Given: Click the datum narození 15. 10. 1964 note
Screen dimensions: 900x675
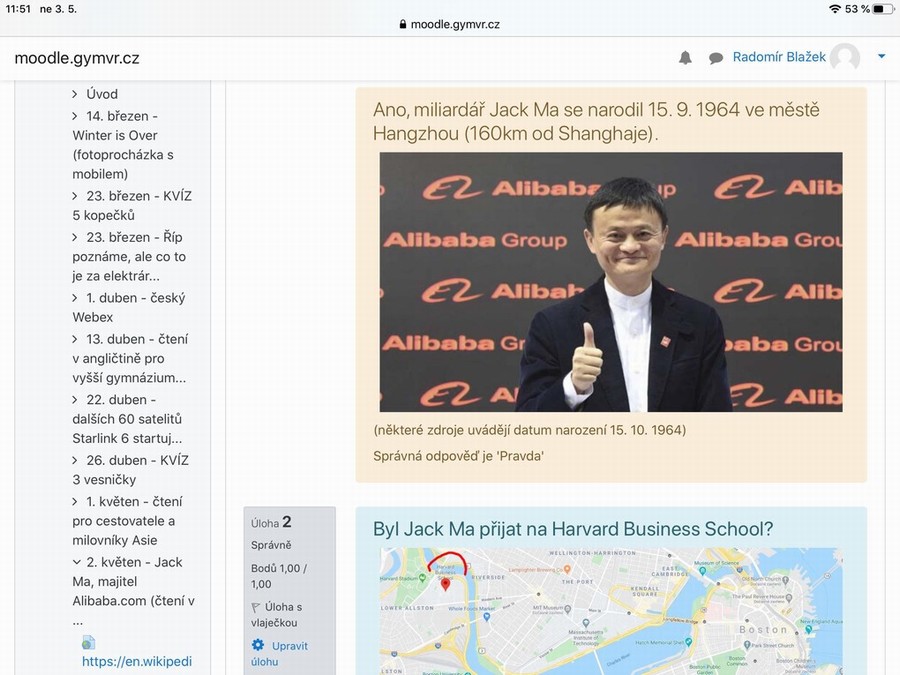Looking at the screenshot, I should [529, 430].
